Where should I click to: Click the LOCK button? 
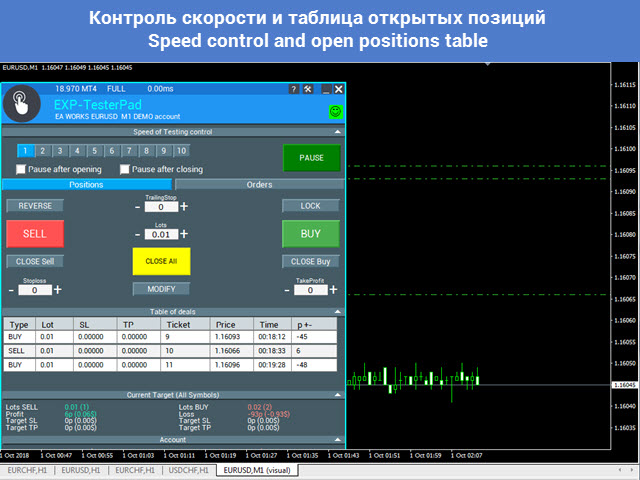point(311,206)
